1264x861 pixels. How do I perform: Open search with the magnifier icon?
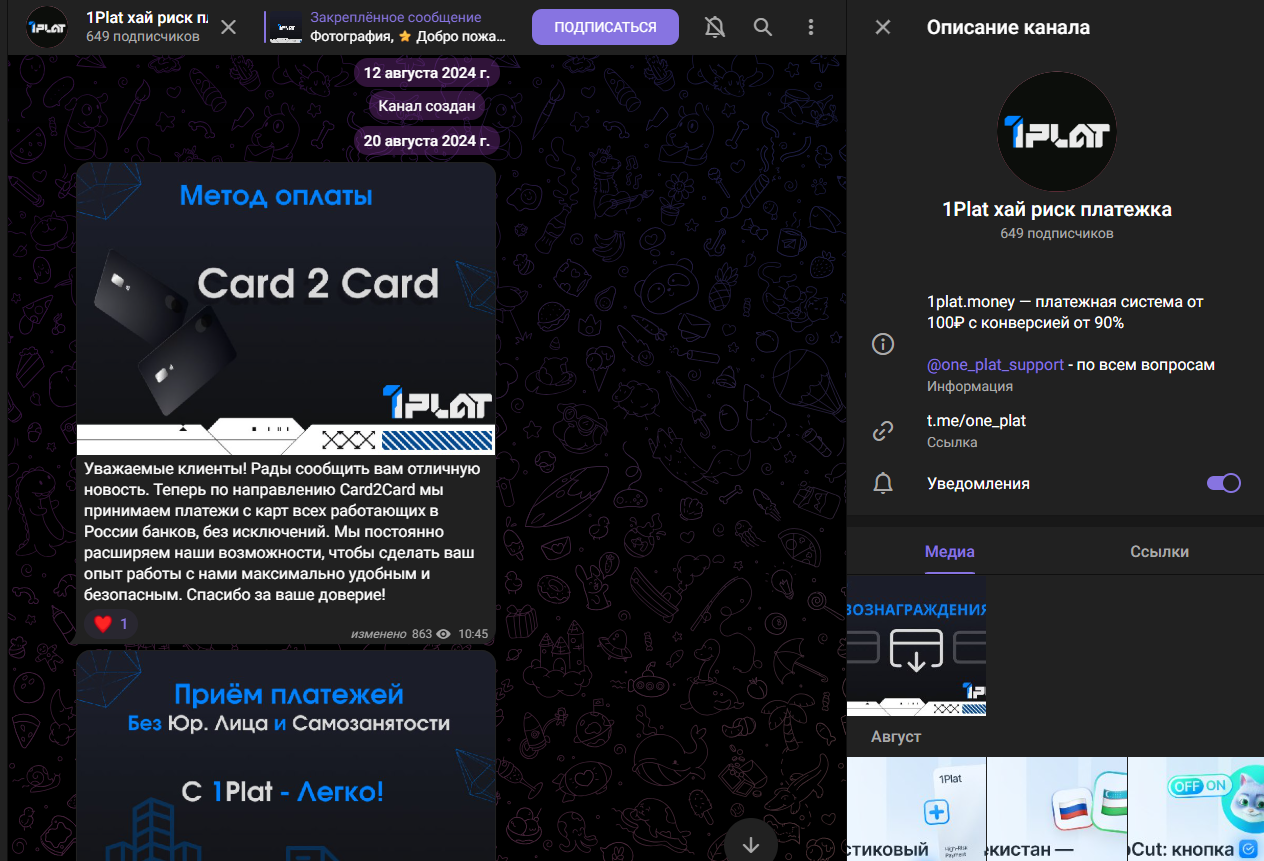[x=763, y=27]
